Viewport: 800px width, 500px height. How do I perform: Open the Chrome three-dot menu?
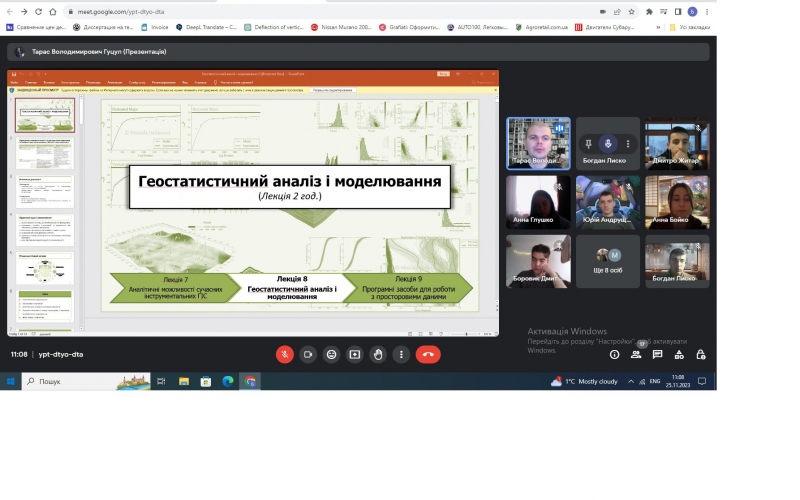(x=707, y=12)
